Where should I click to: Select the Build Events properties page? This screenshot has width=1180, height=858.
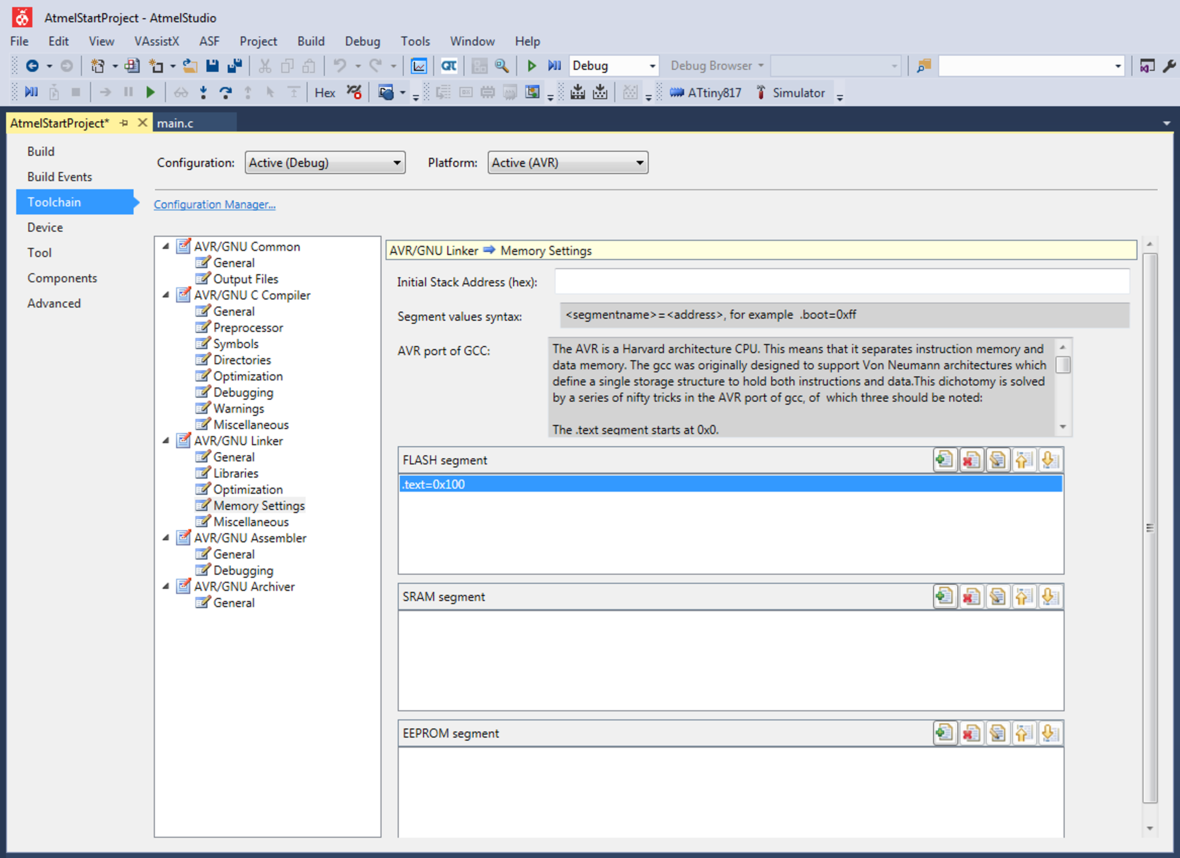point(59,177)
